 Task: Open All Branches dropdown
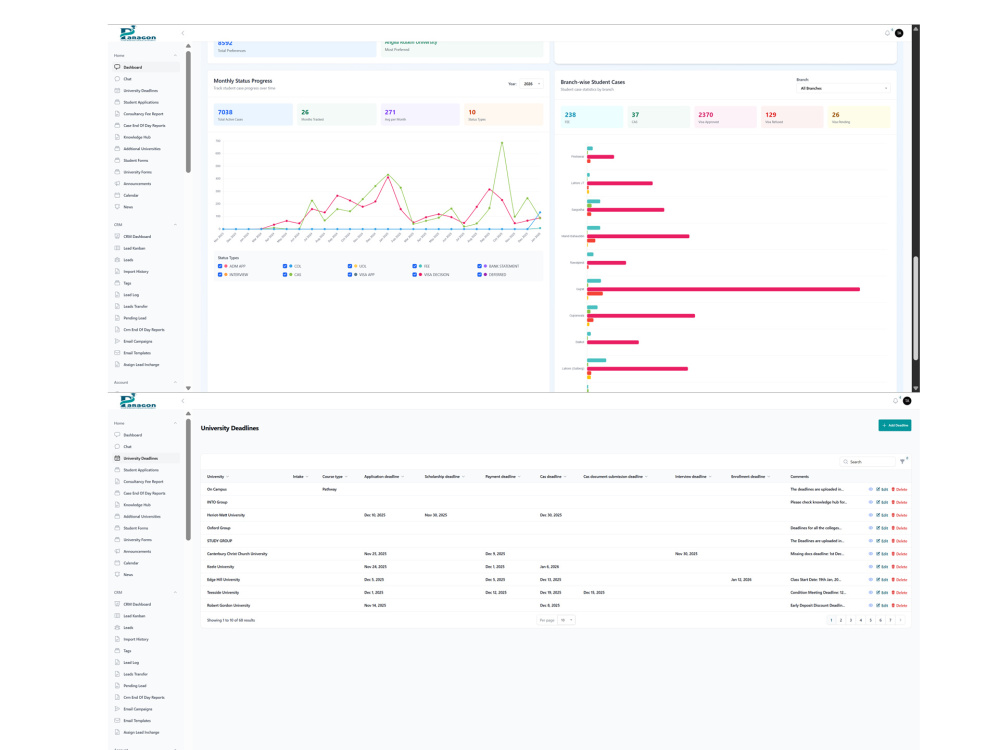[842, 88]
